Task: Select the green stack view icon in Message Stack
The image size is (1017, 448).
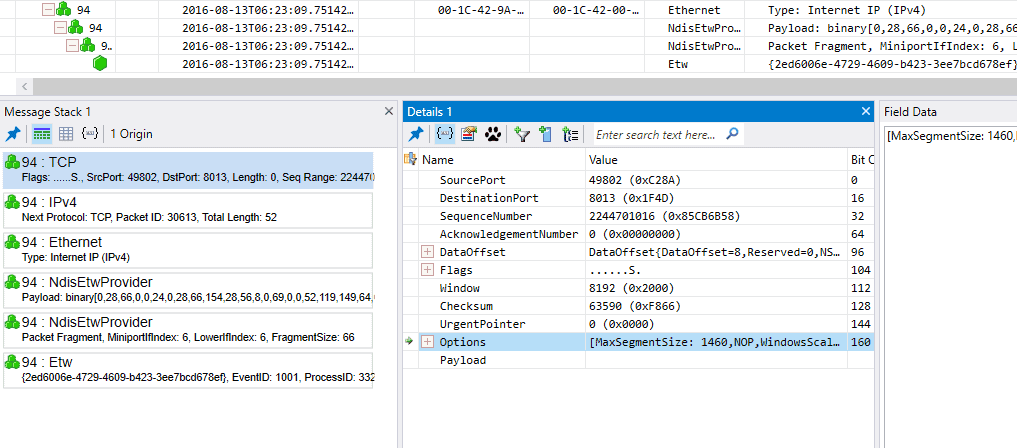Action: [42, 134]
